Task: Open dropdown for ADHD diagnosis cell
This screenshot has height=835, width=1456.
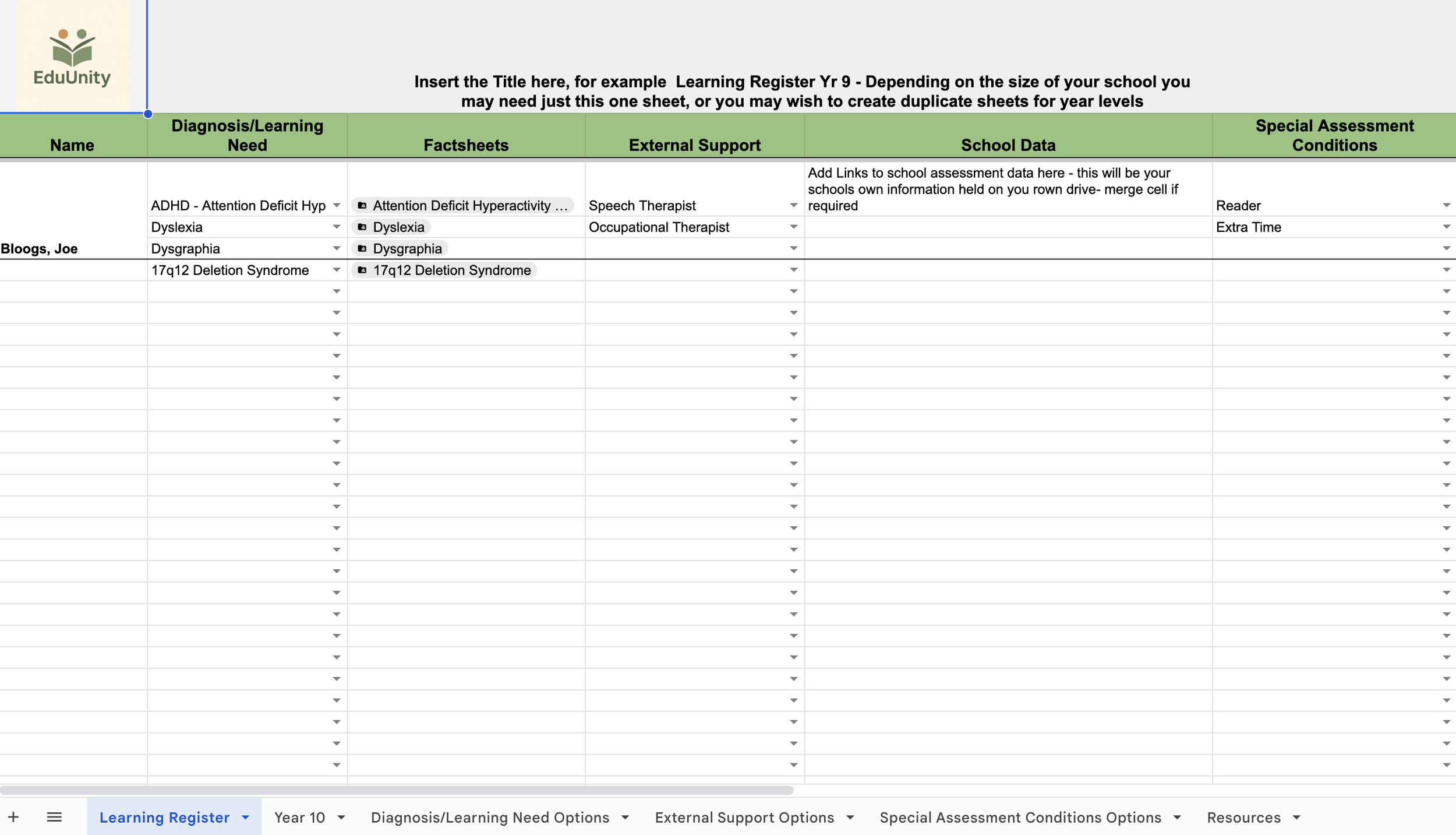Action: pyautogui.click(x=337, y=205)
